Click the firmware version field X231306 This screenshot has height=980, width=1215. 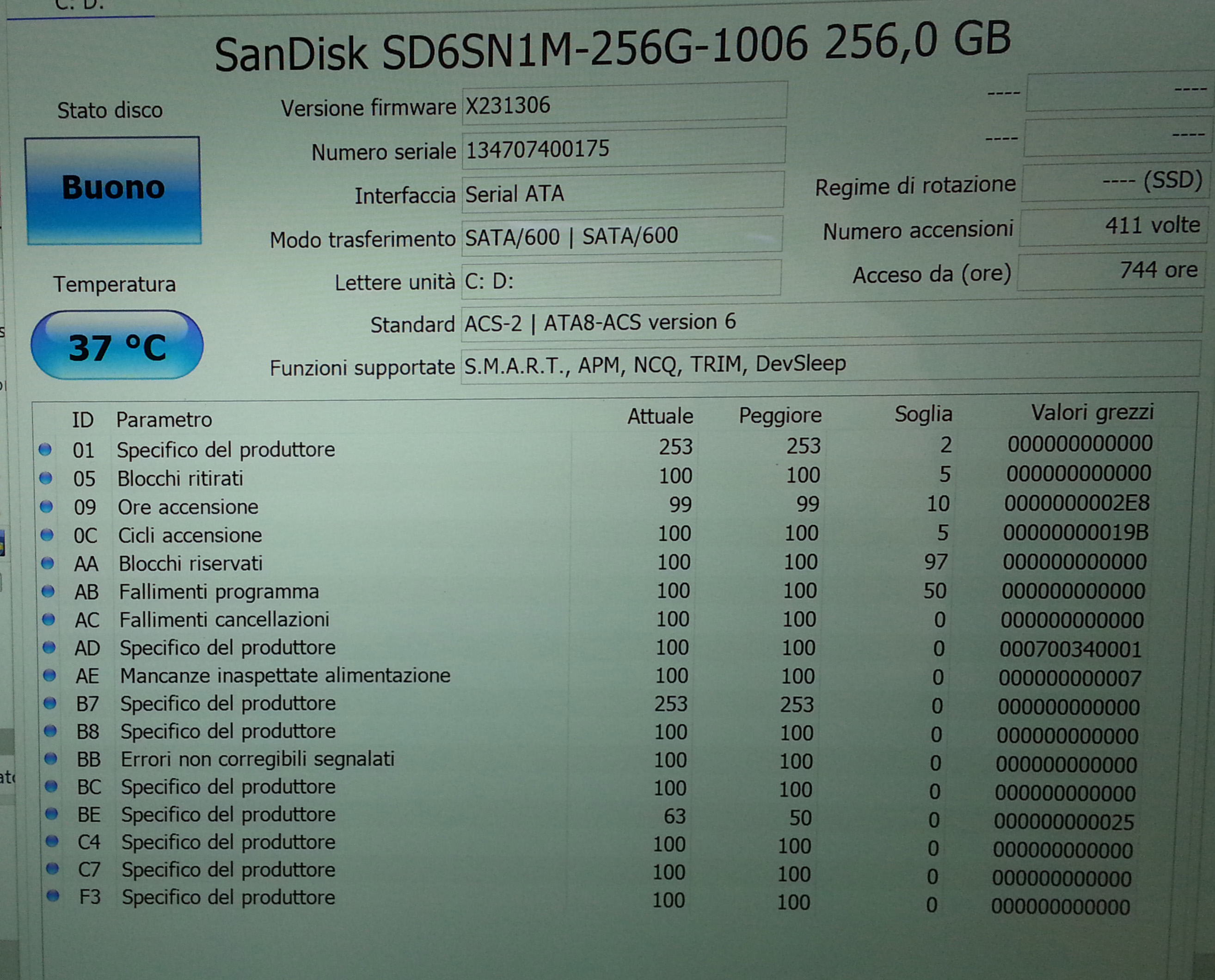pyautogui.click(x=625, y=103)
